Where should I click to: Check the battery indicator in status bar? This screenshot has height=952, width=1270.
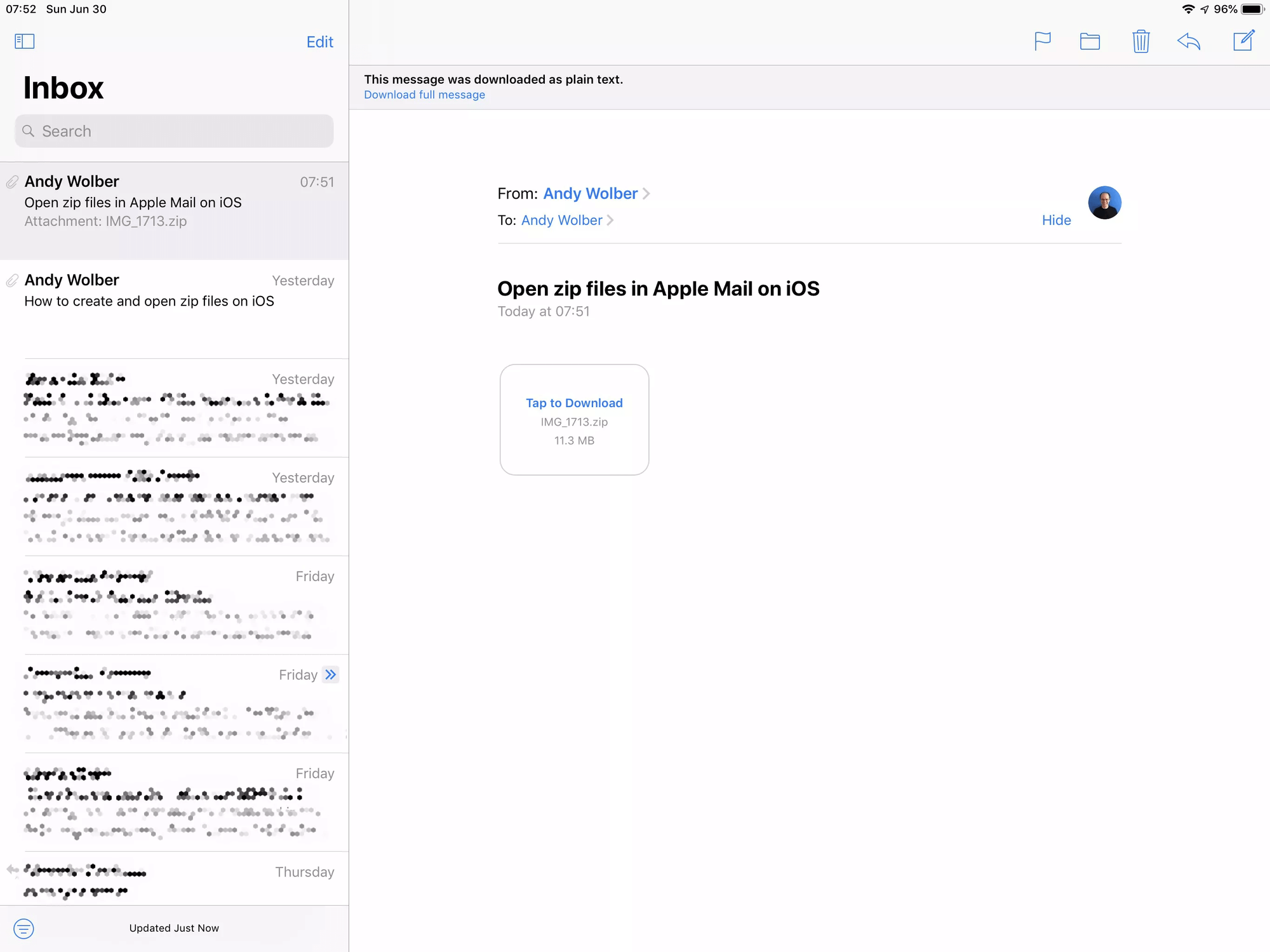coord(1252,10)
